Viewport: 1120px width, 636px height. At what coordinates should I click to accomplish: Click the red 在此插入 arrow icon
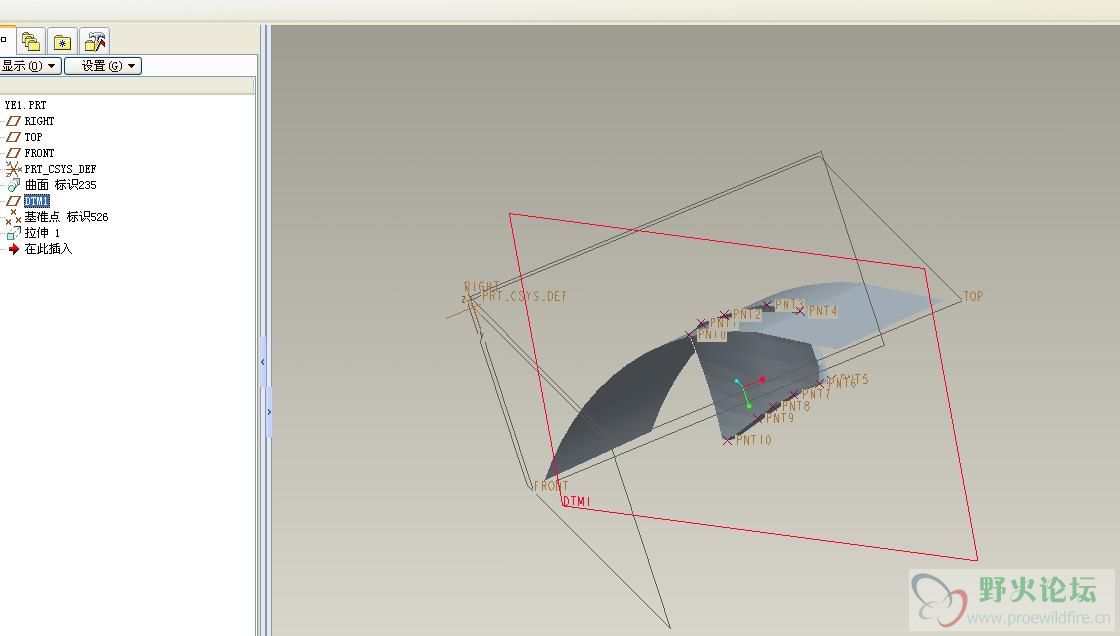tap(14, 249)
